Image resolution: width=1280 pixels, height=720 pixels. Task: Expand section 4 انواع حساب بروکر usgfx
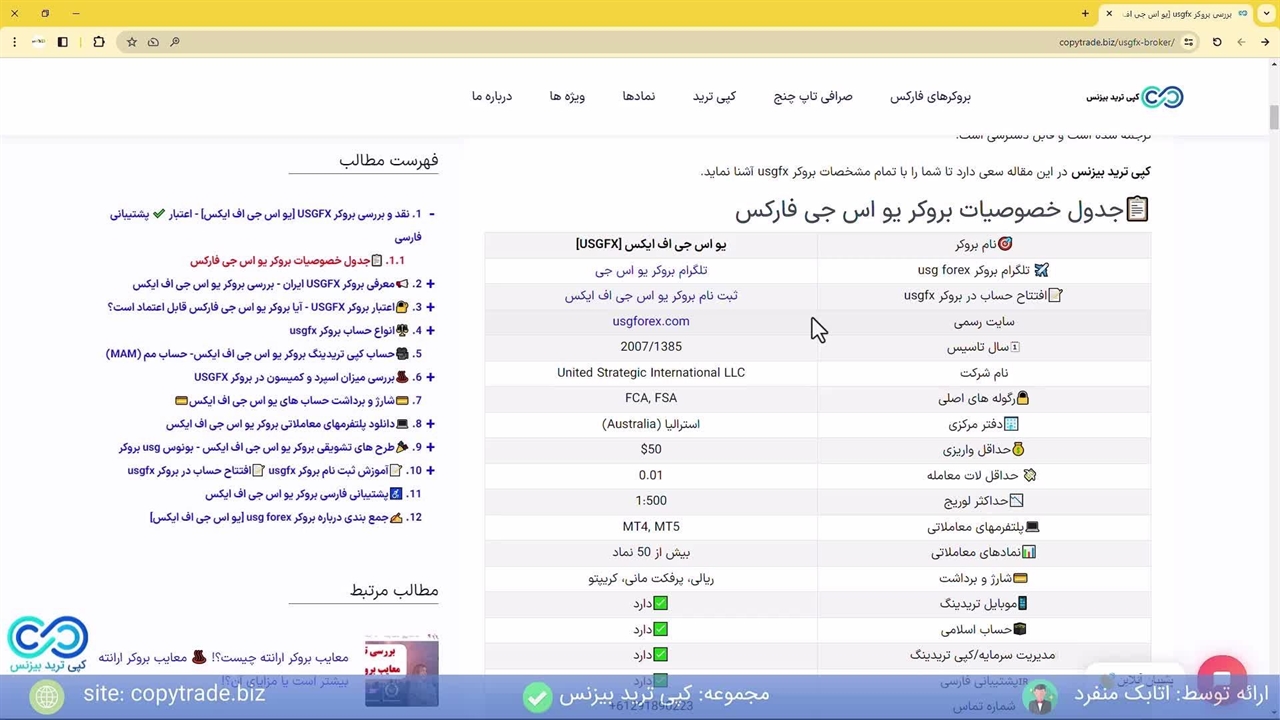point(430,331)
